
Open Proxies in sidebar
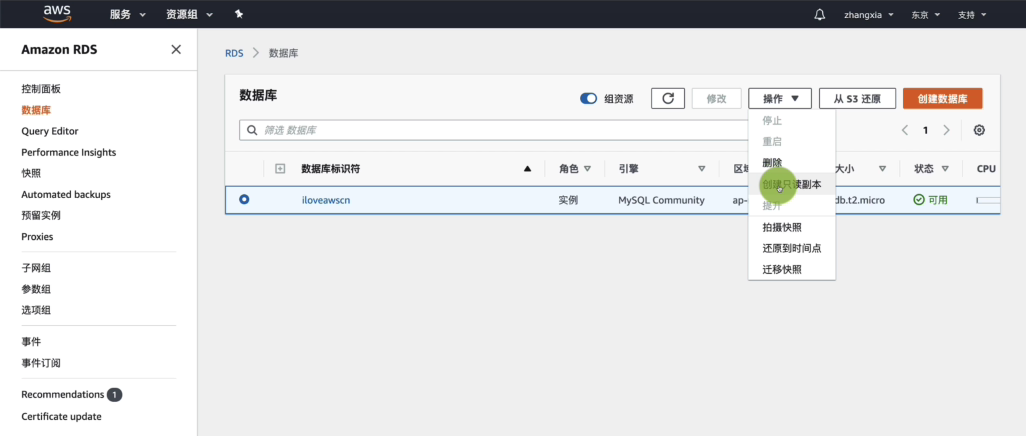37,236
